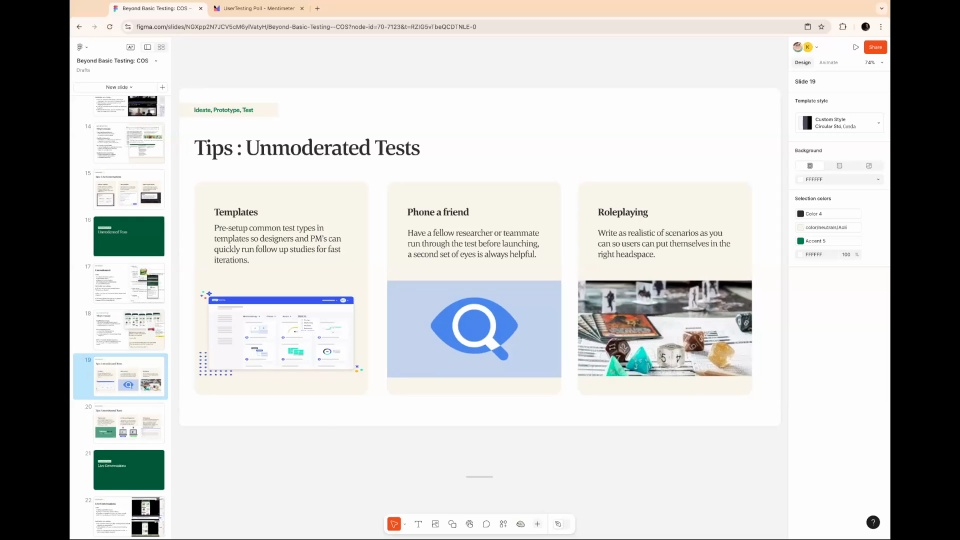Select the Text tool in bottom toolbar

coord(418,524)
